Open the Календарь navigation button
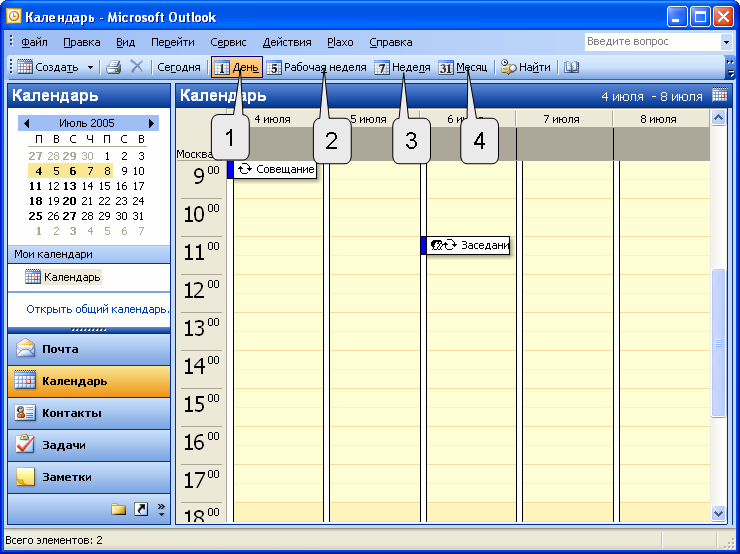Viewport: 740px width, 554px height. pyautogui.click(x=89, y=381)
